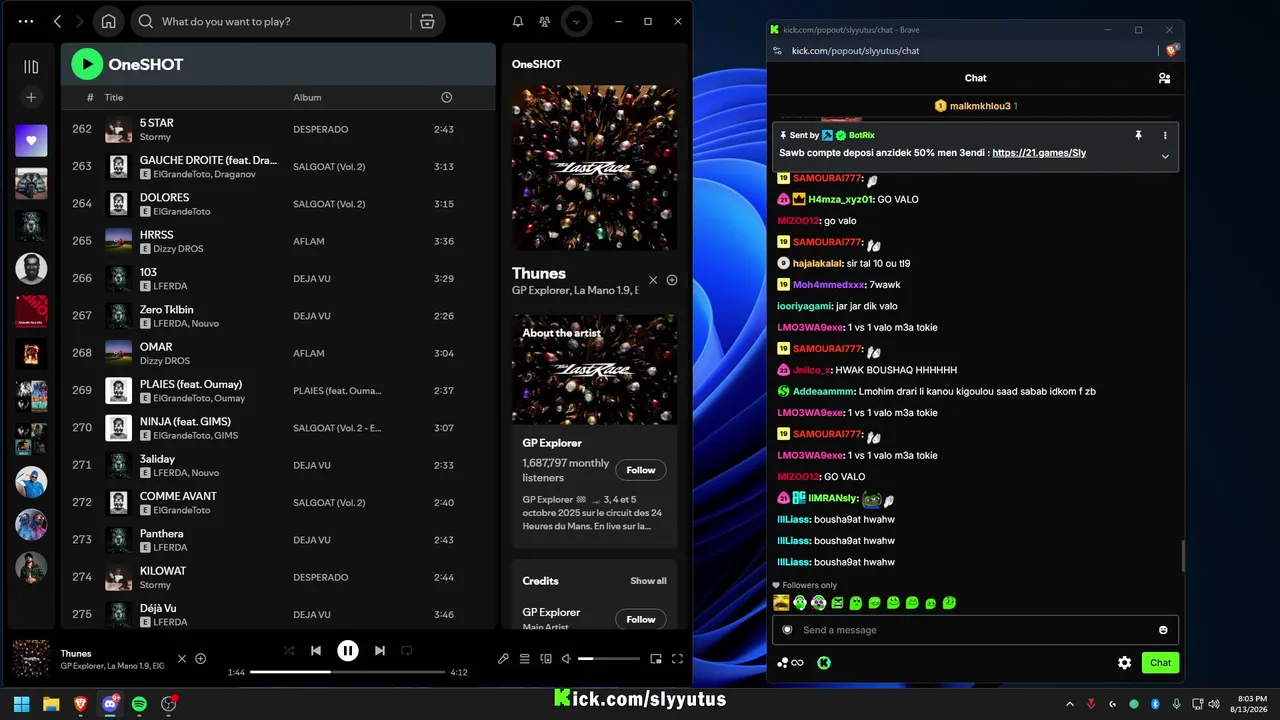Viewport: 1280px width, 720px height.
Task: Enter Spotify full screen mode
Action: 677,659
